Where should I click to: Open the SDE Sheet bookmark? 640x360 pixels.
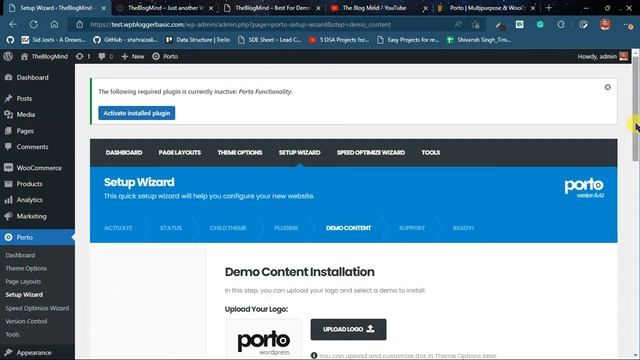pos(269,40)
